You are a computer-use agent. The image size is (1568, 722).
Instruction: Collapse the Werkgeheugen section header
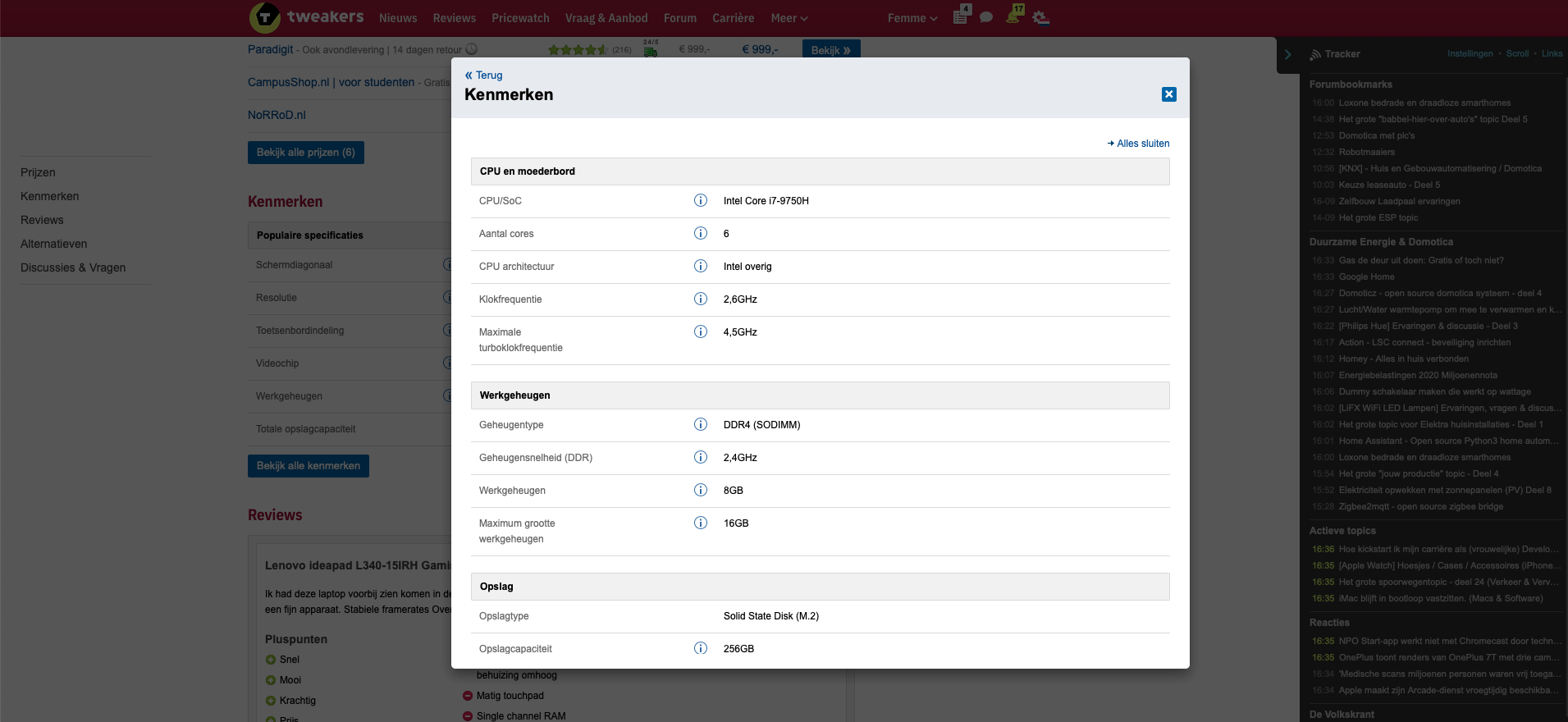click(x=821, y=395)
